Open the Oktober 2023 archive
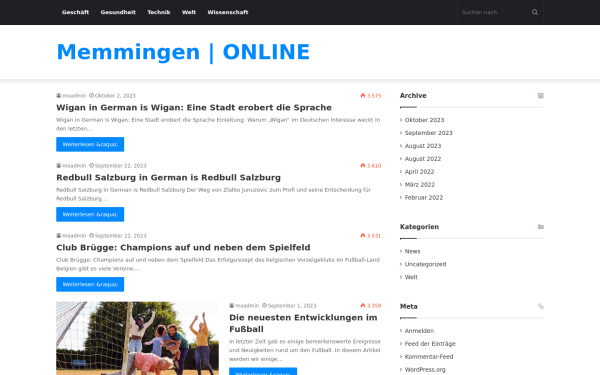The width and height of the screenshot is (600, 375). (x=424, y=120)
